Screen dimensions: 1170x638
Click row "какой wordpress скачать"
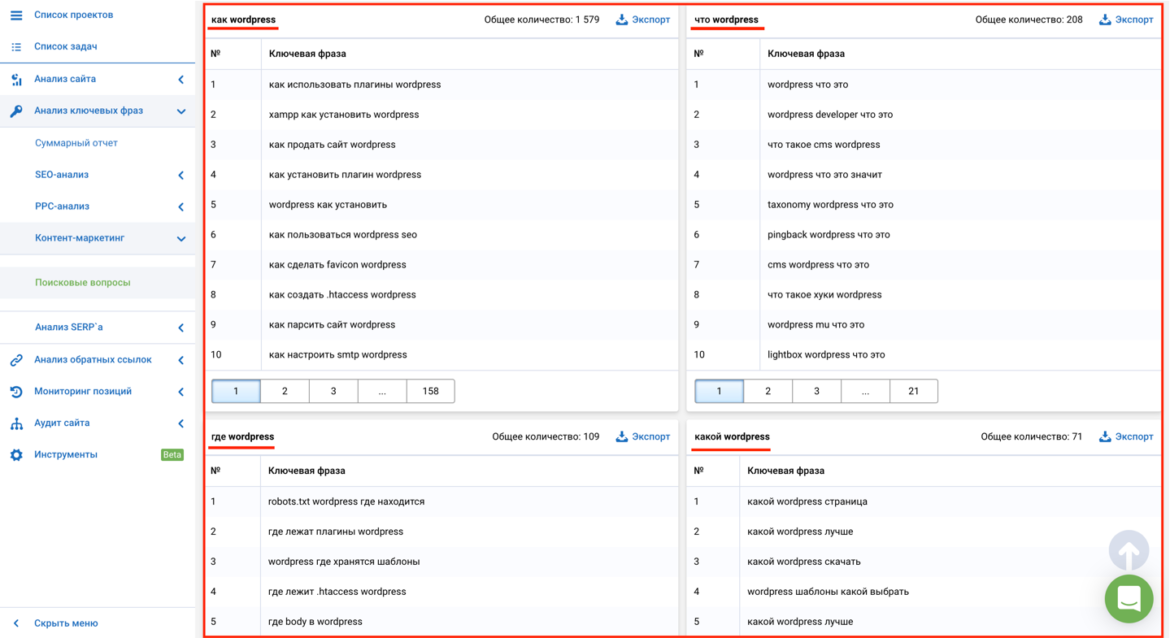click(924, 561)
